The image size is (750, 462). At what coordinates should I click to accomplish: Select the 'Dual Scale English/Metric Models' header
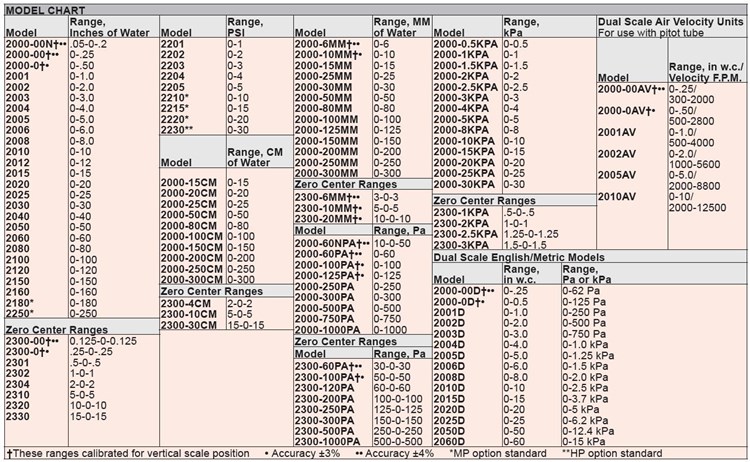pos(519,257)
